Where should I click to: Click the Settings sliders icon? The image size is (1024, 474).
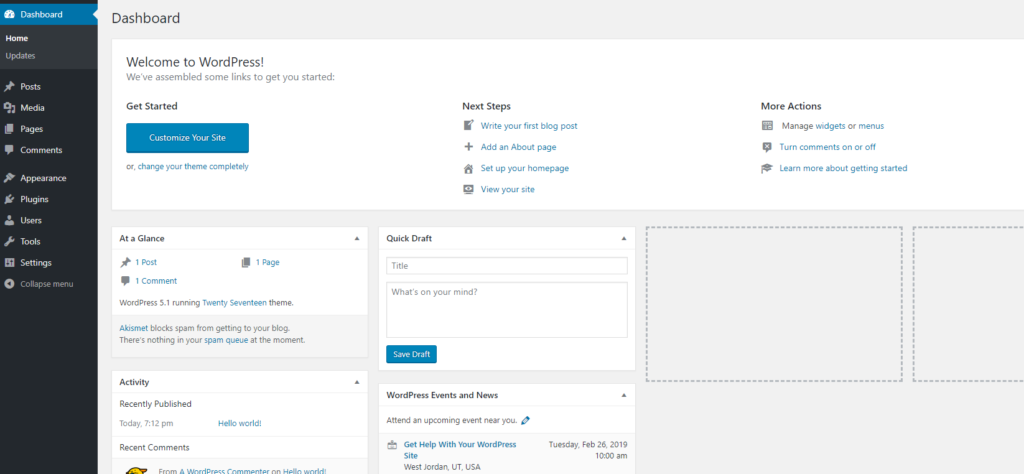(9, 262)
